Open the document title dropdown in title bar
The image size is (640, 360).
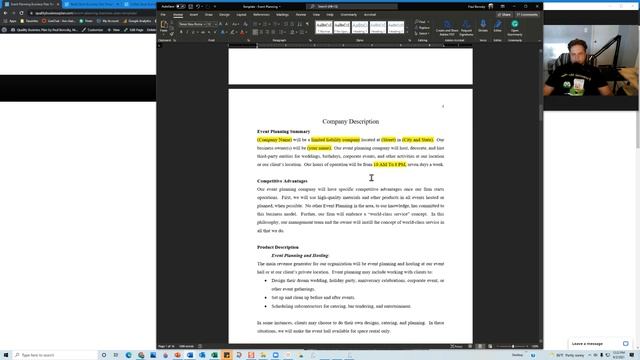tap(280, 7)
